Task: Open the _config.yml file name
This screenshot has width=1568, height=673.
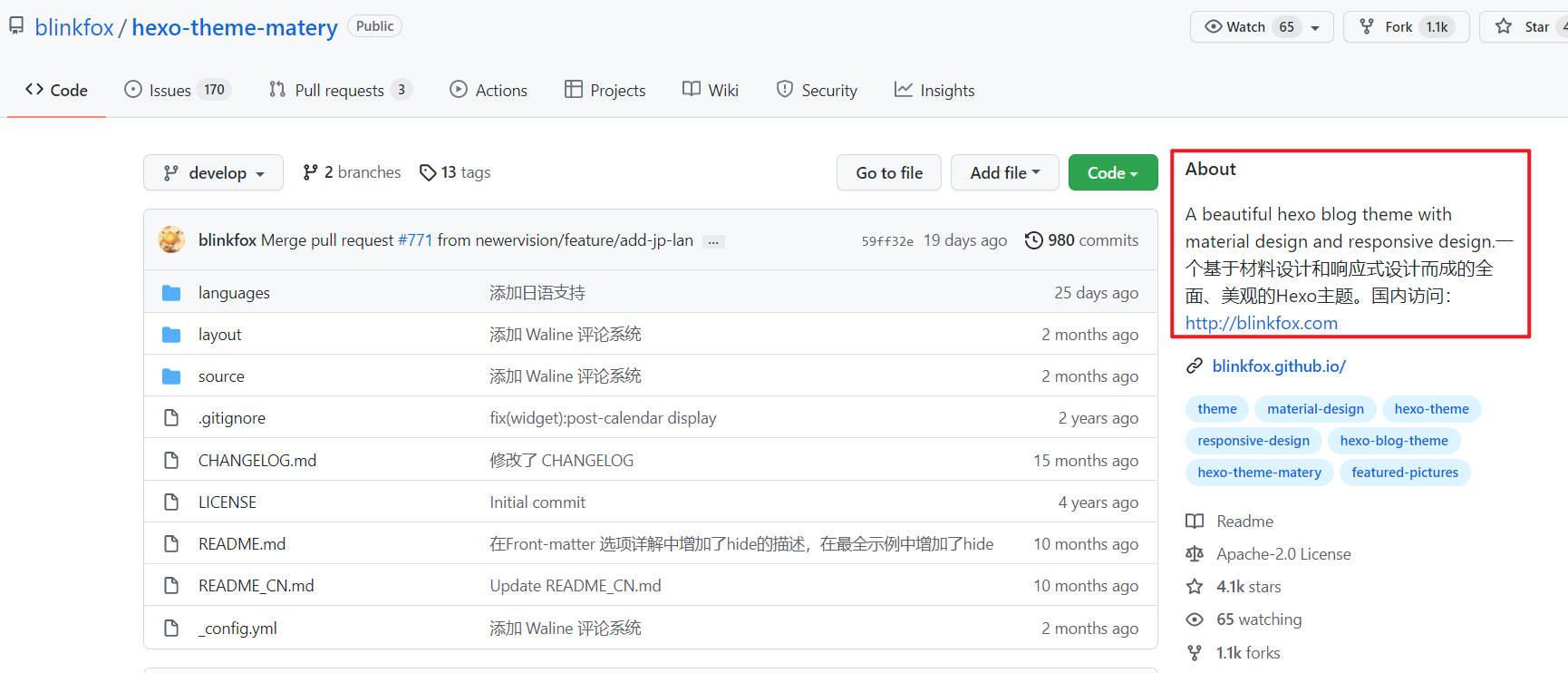Action: [237, 629]
